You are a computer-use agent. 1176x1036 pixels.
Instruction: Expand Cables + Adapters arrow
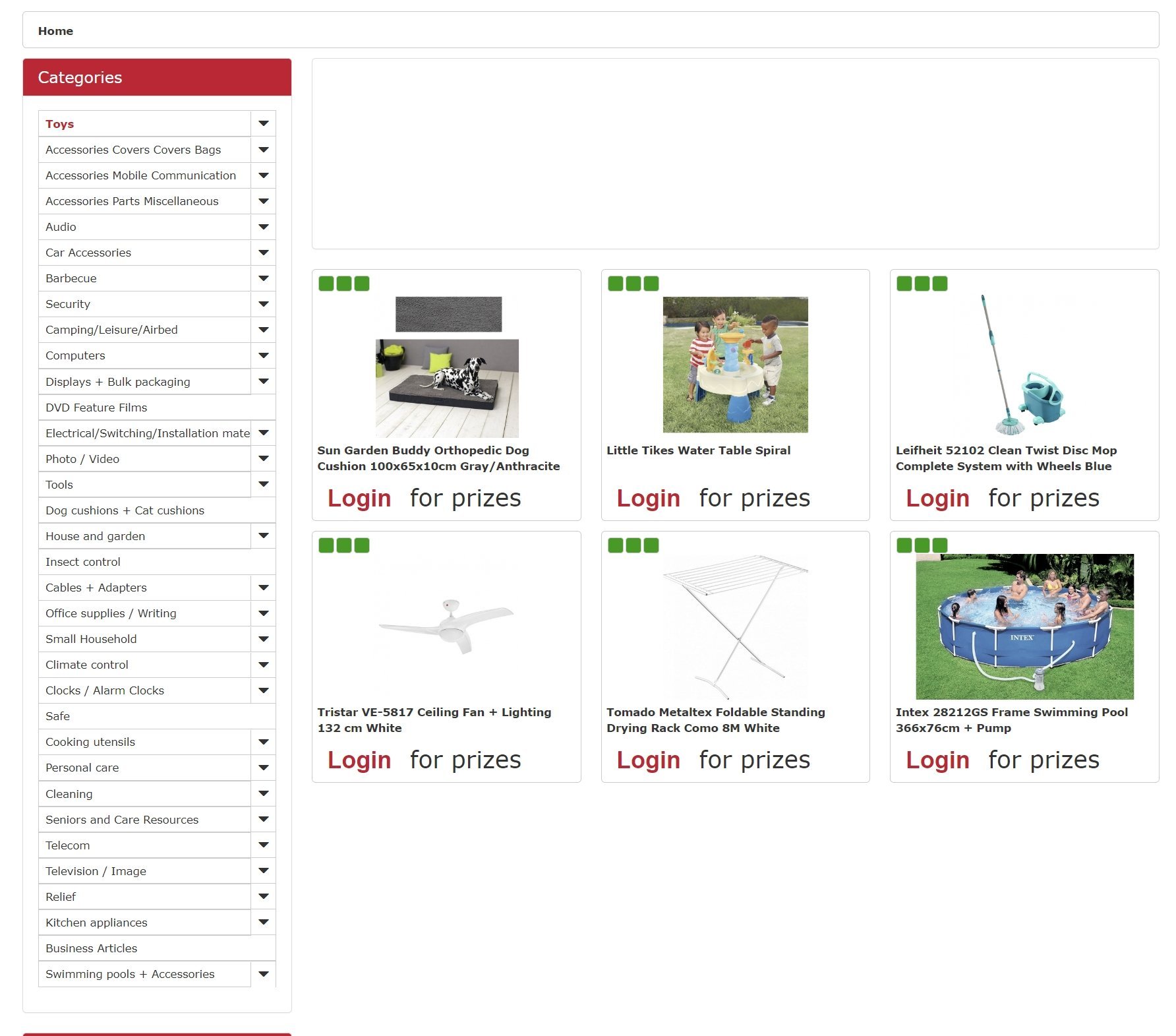(x=263, y=587)
